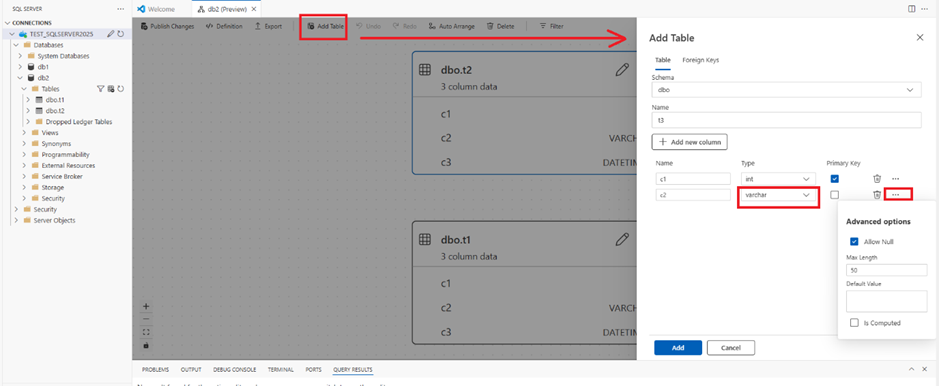Click the Add button to create table

pos(678,348)
